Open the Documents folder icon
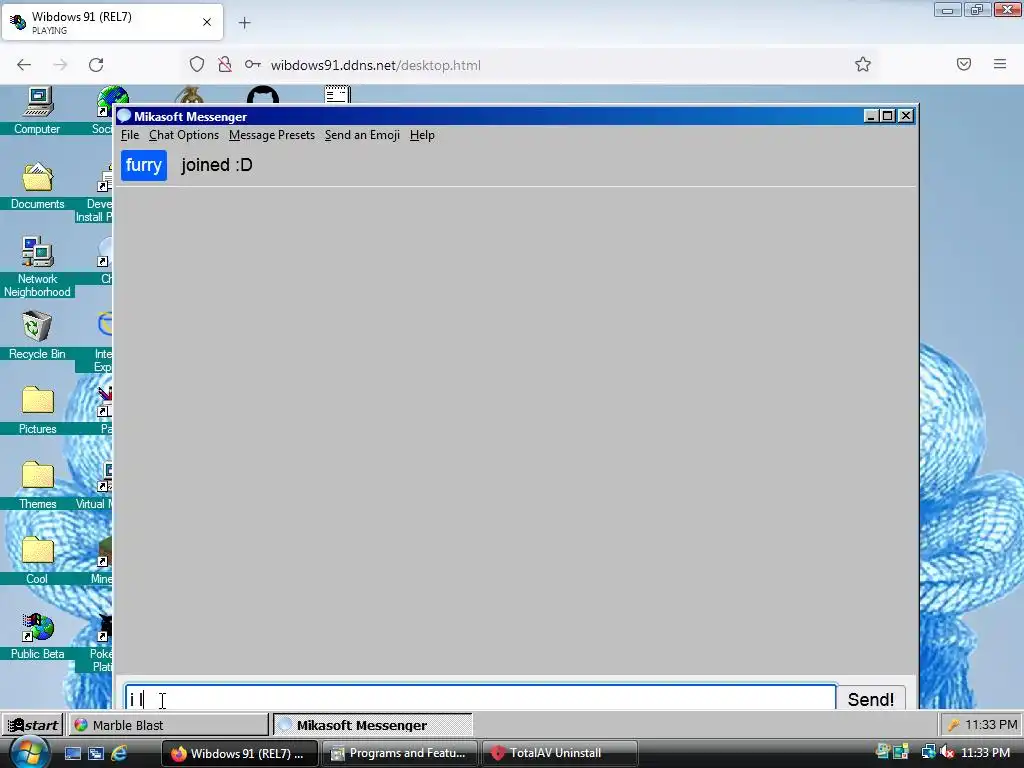 point(37,185)
